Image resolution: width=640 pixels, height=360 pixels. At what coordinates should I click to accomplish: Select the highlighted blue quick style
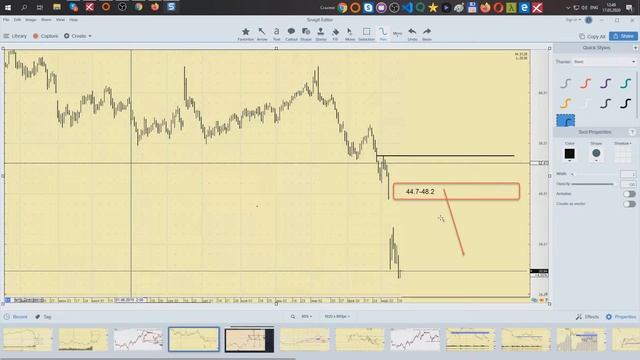coord(565,120)
